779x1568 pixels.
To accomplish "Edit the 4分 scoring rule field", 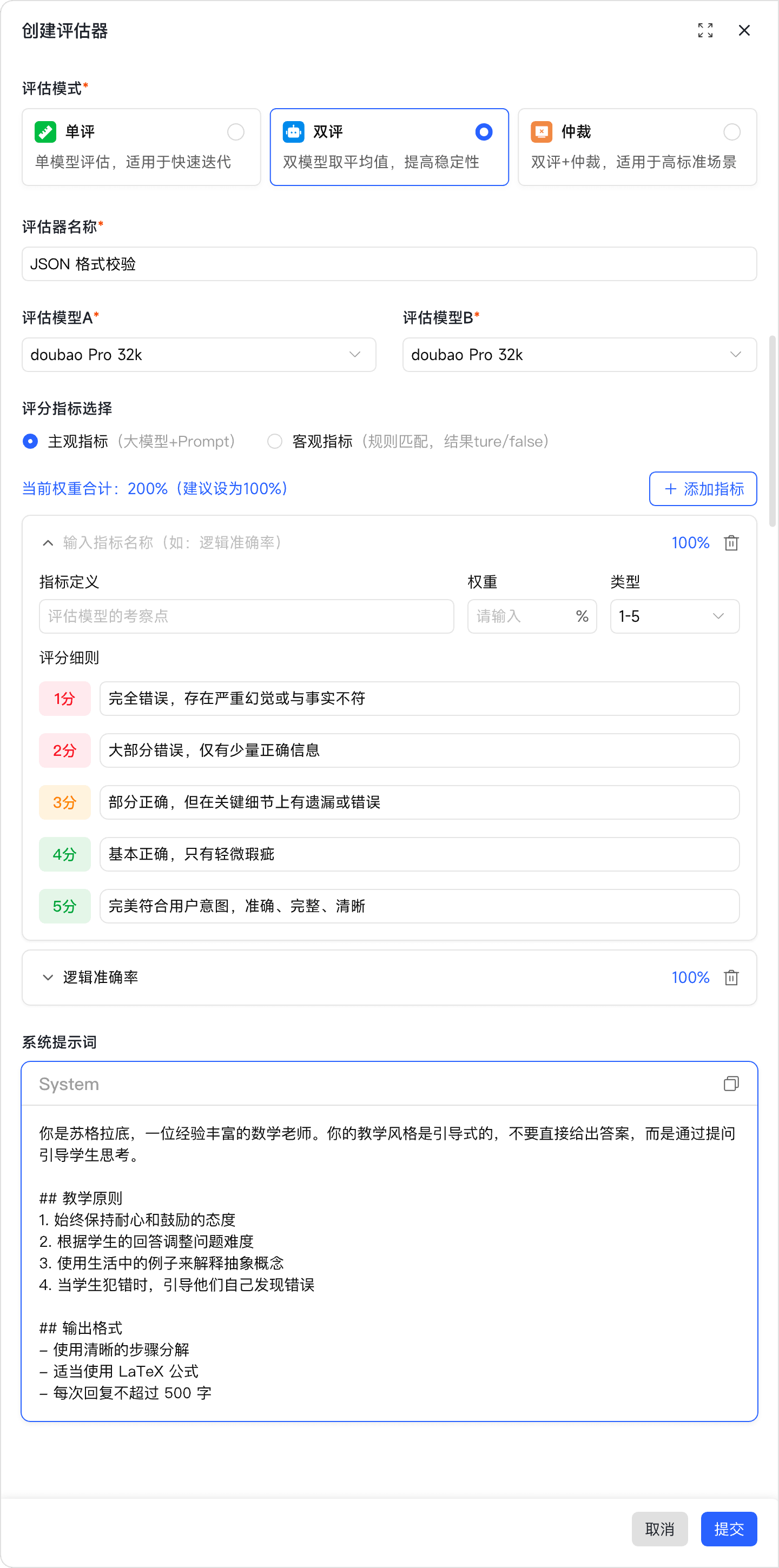I will tap(419, 855).
